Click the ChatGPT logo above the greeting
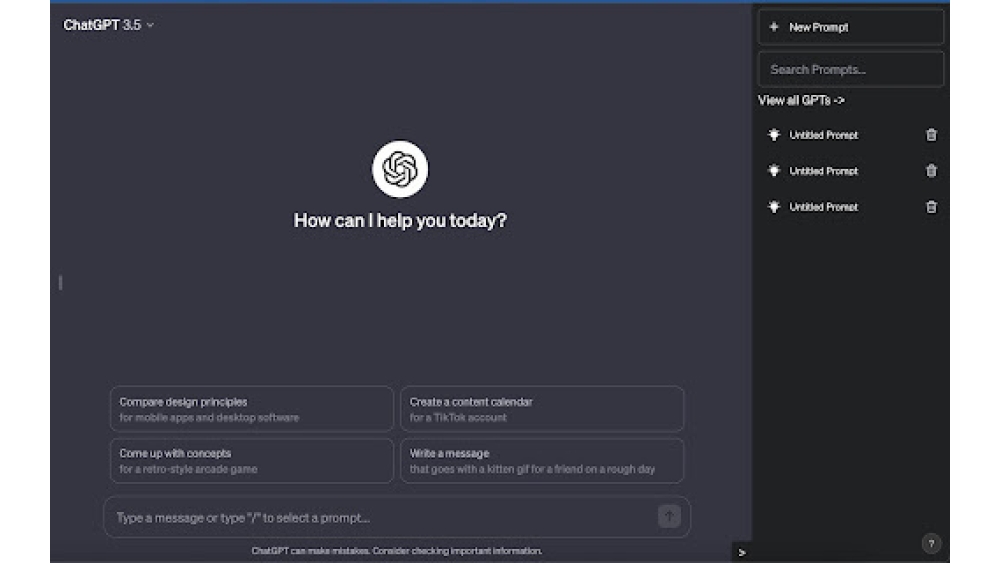1000x563 pixels. point(400,169)
